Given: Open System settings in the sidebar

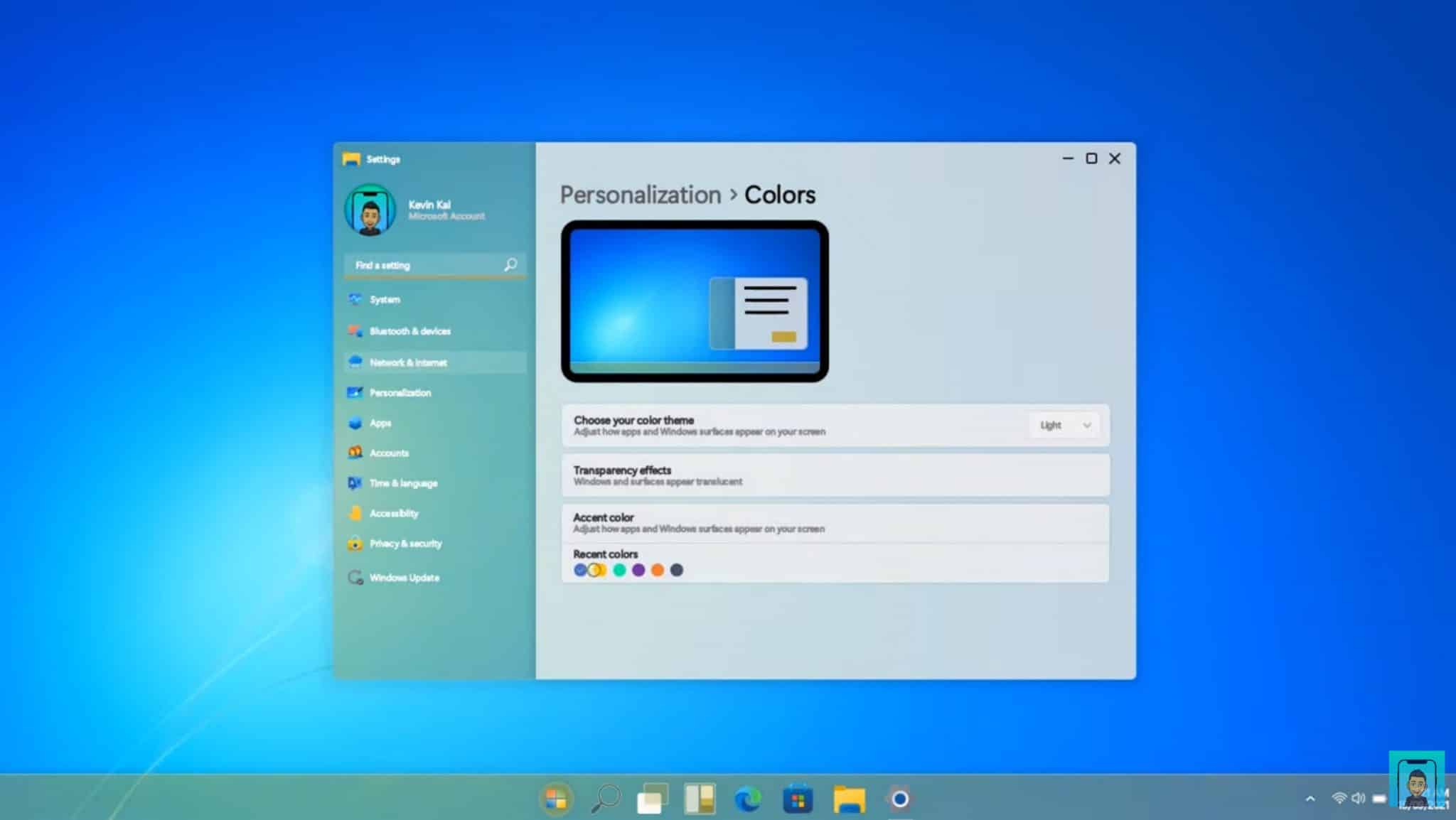Looking at the screenshot, I should pos(384,300).
